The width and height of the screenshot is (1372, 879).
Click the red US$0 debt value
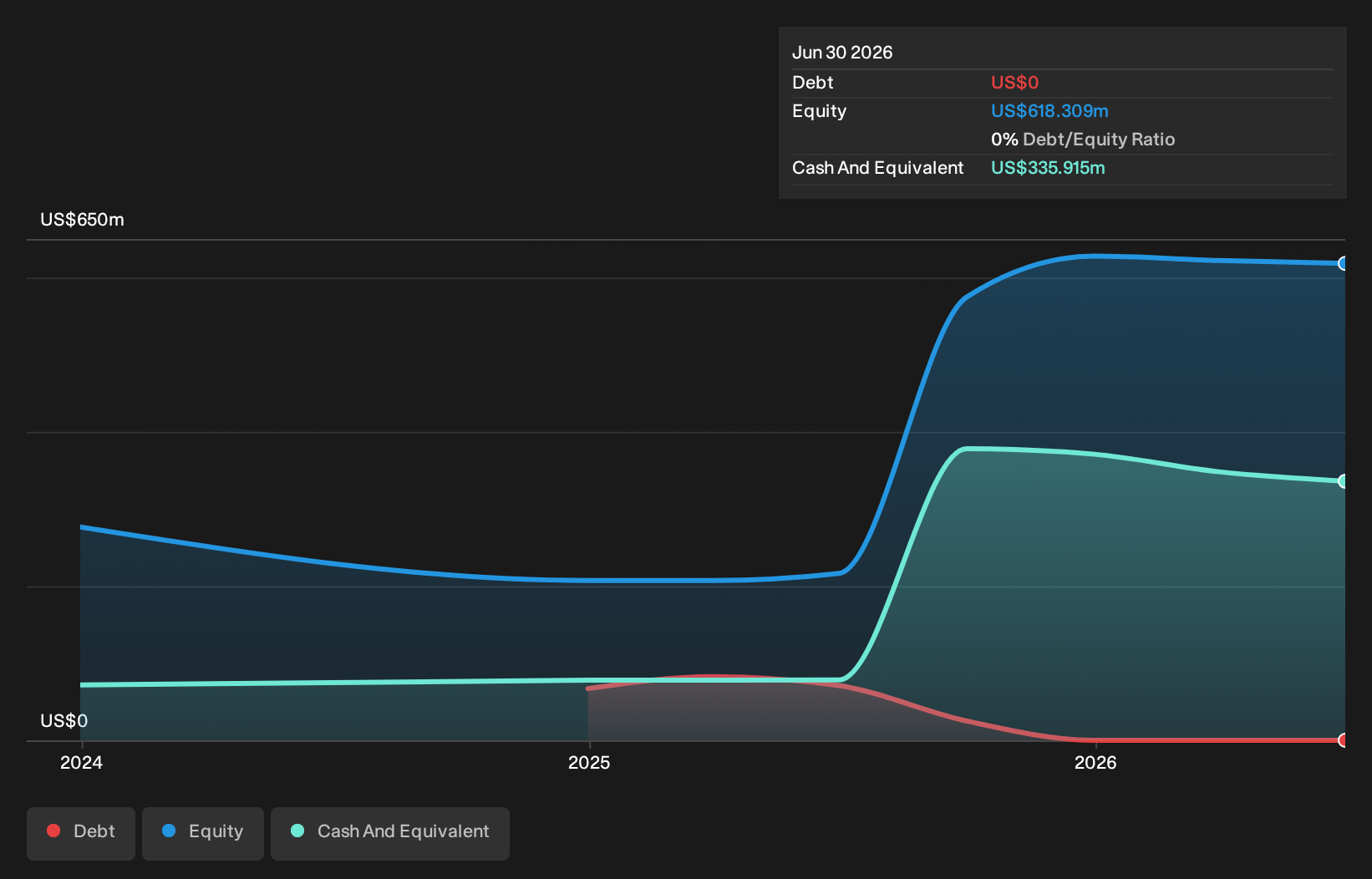[1014, 83]
